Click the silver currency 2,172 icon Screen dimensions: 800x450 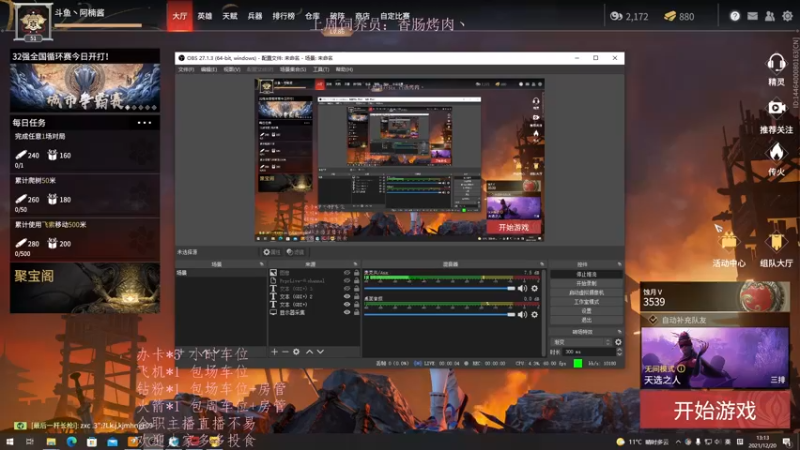tap(616, 16)
